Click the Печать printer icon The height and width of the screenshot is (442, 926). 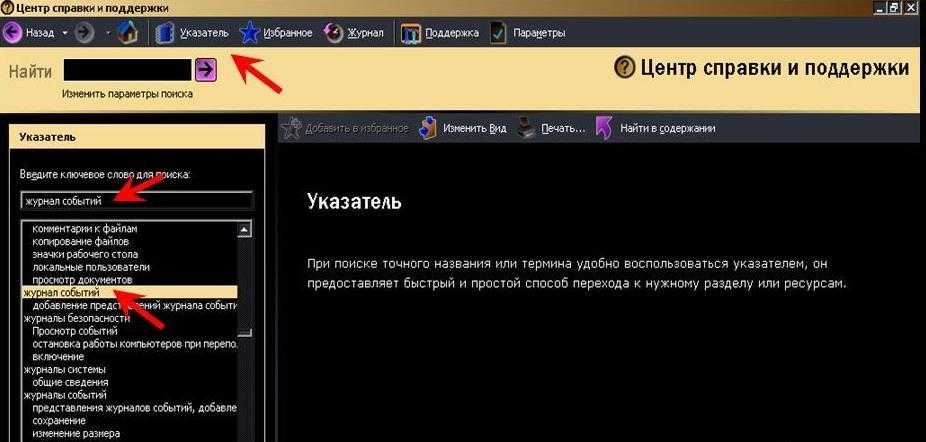click(526, 128)
